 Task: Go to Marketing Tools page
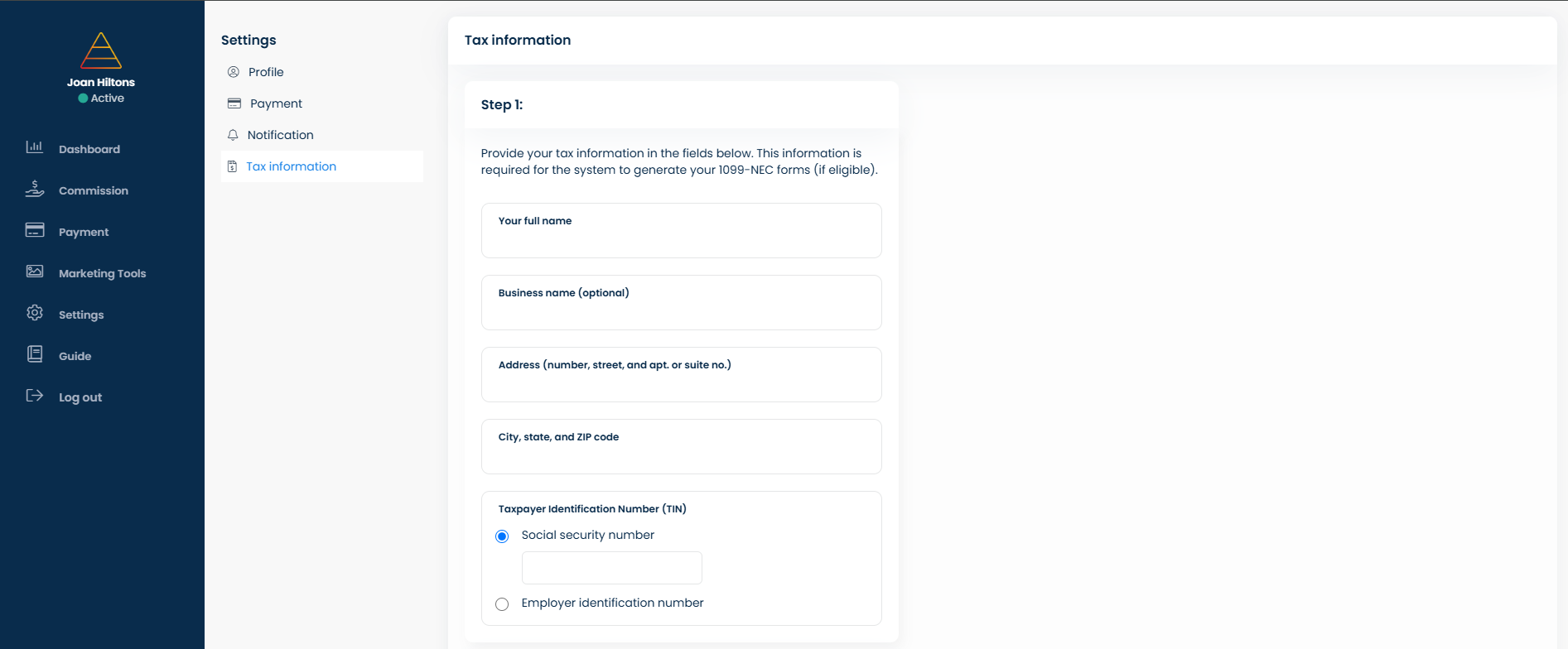(102, 273)
